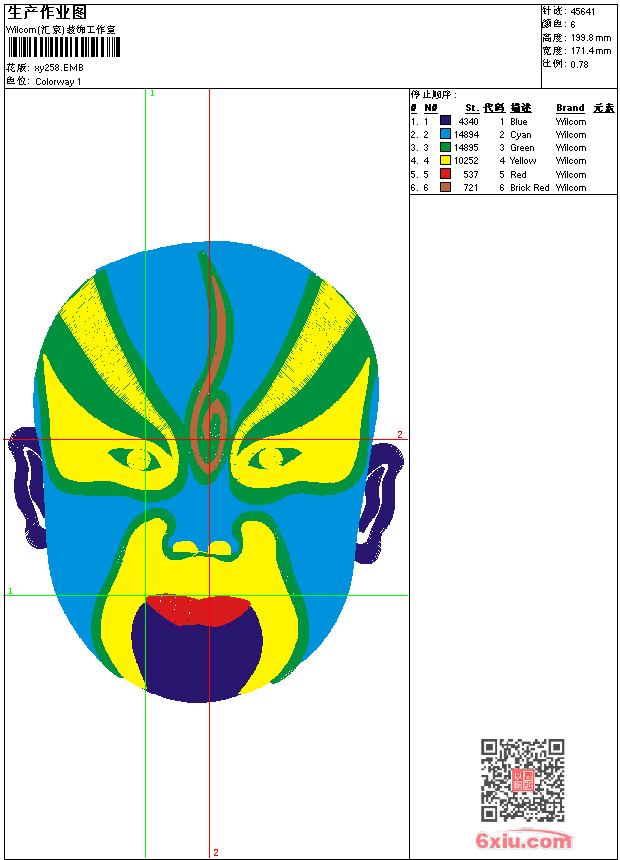Click the Wilcom brand in the Blue row

[x=571, y=122]
